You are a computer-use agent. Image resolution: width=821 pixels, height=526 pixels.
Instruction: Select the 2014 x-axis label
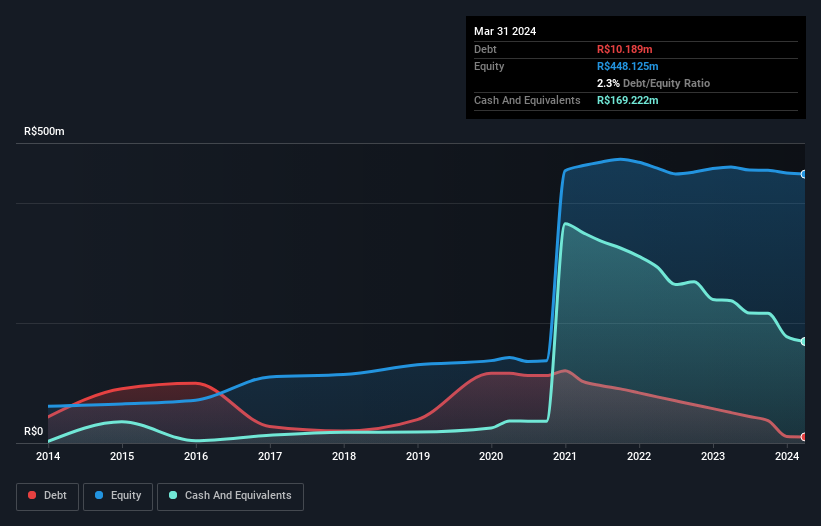(48, 456)
